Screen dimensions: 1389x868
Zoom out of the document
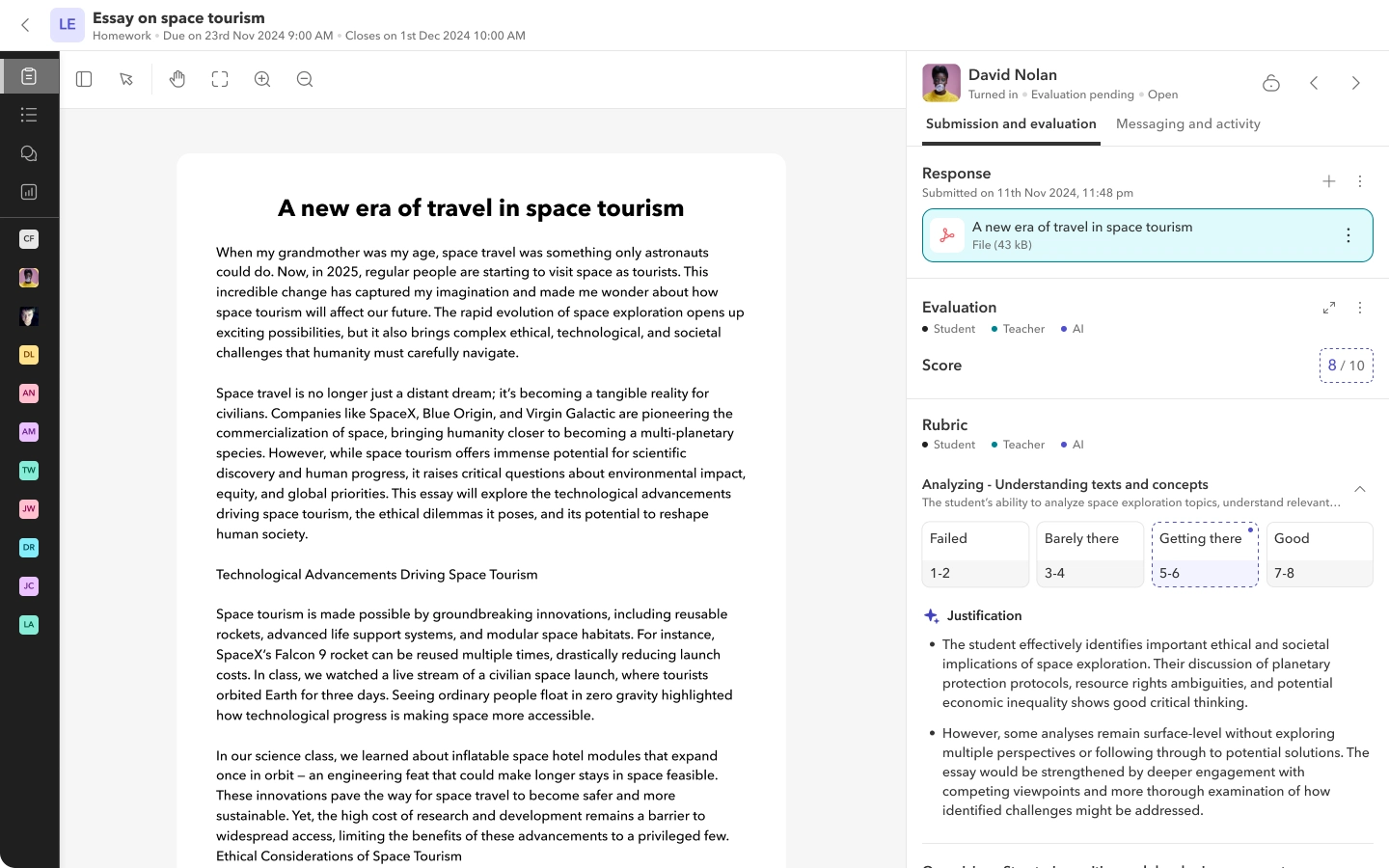305,79
